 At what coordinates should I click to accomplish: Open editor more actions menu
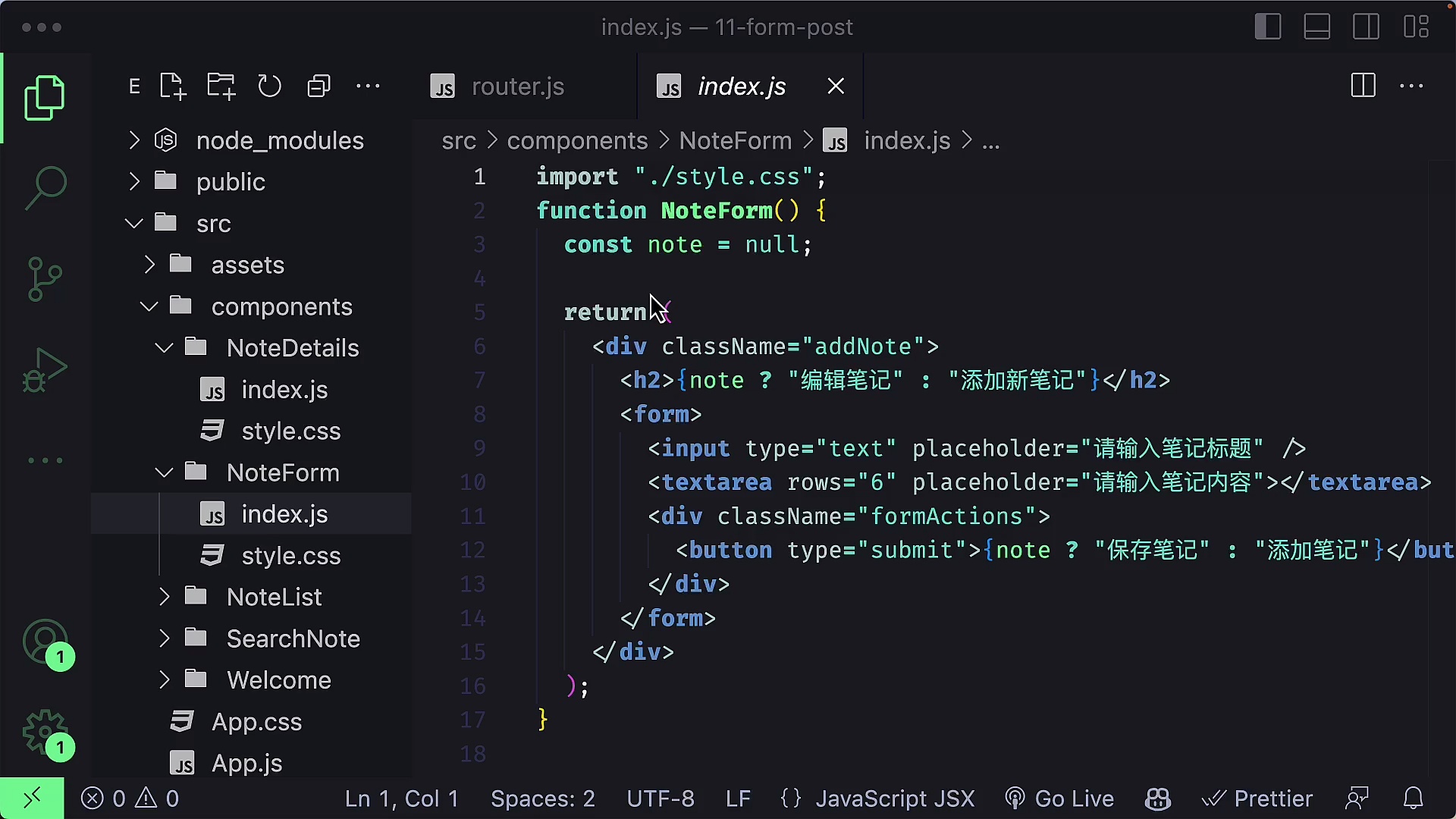(1411, 86)
